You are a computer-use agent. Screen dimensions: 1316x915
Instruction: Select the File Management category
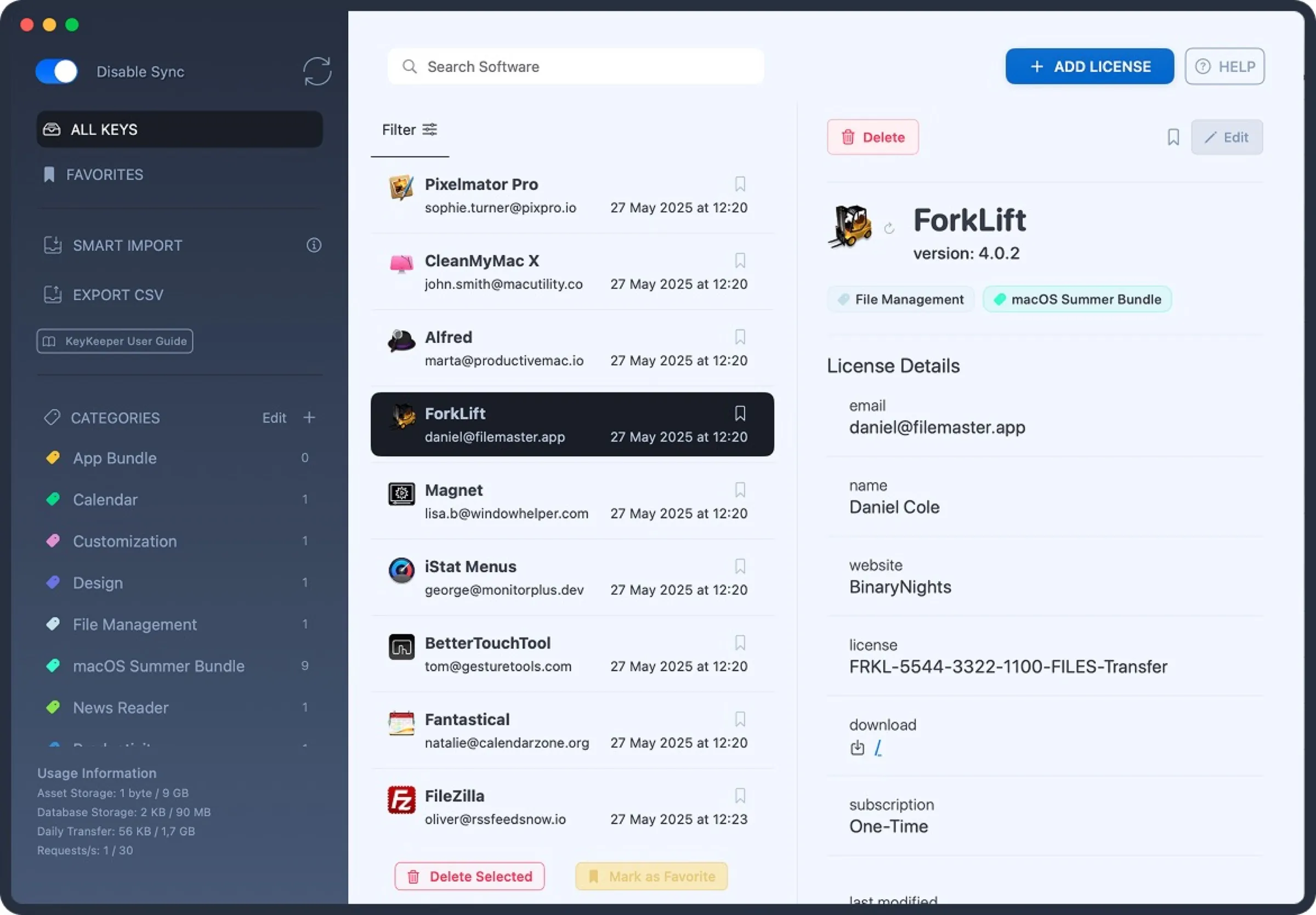[135, 624]
